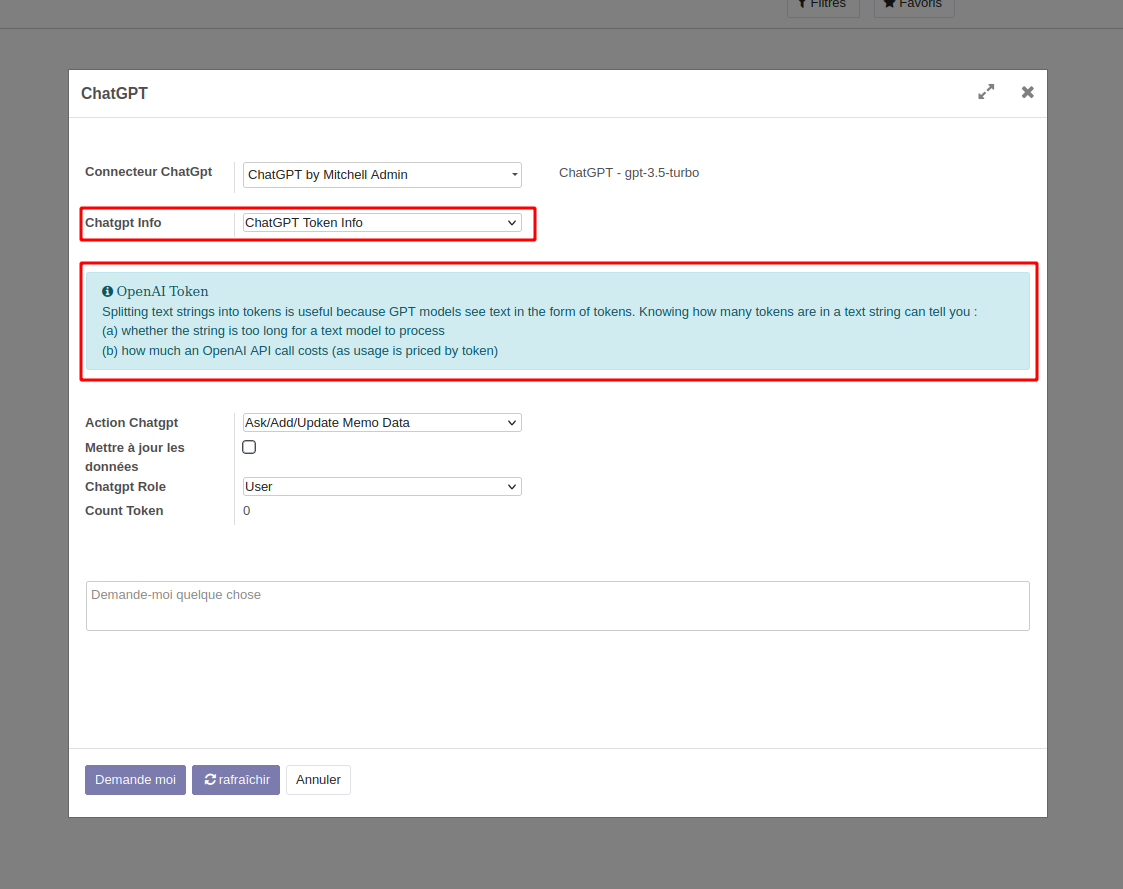
Task: Open the Filtres menu behind the dialog
Action: [823, 6]
